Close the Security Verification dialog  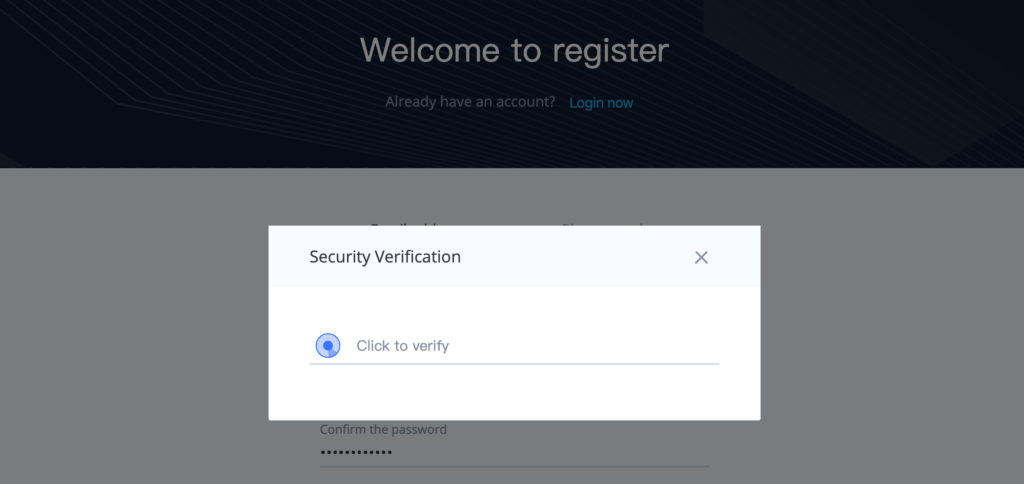coord(701,257)
